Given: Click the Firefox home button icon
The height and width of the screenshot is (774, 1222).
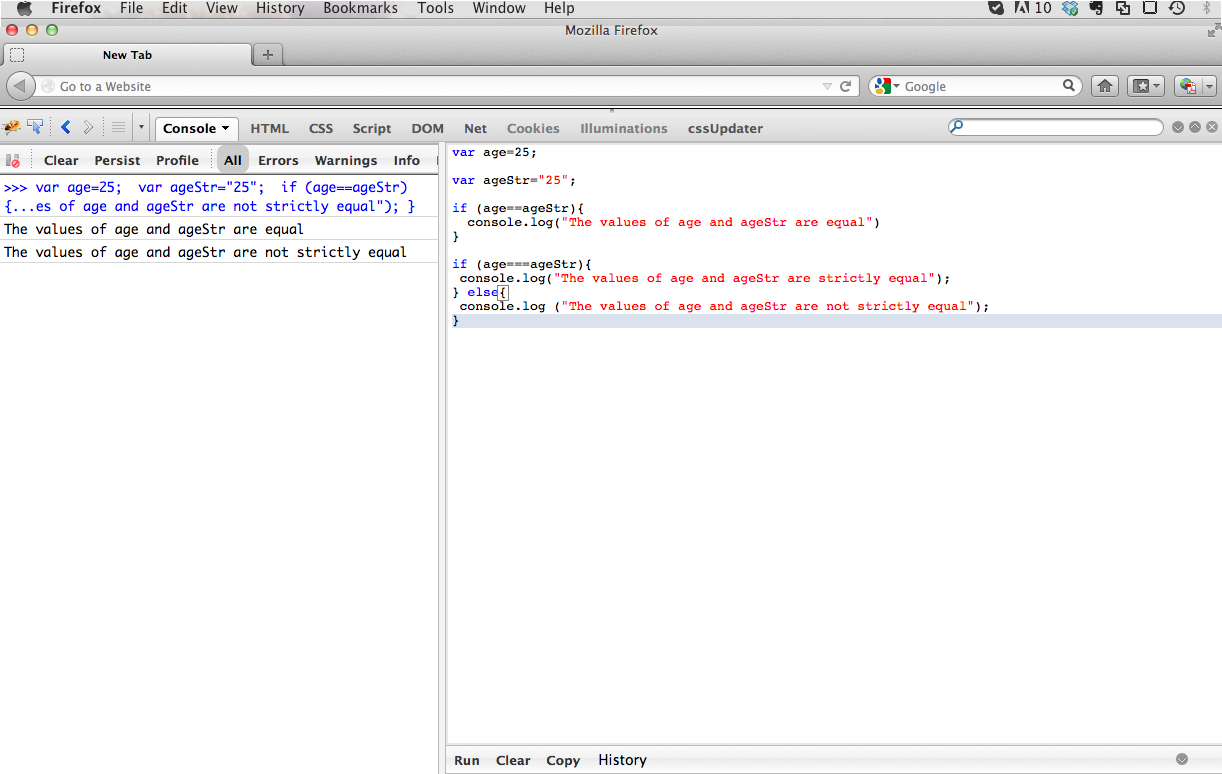Looking at the screenshot, I should pyautogui.click(x=1104, y=86).
